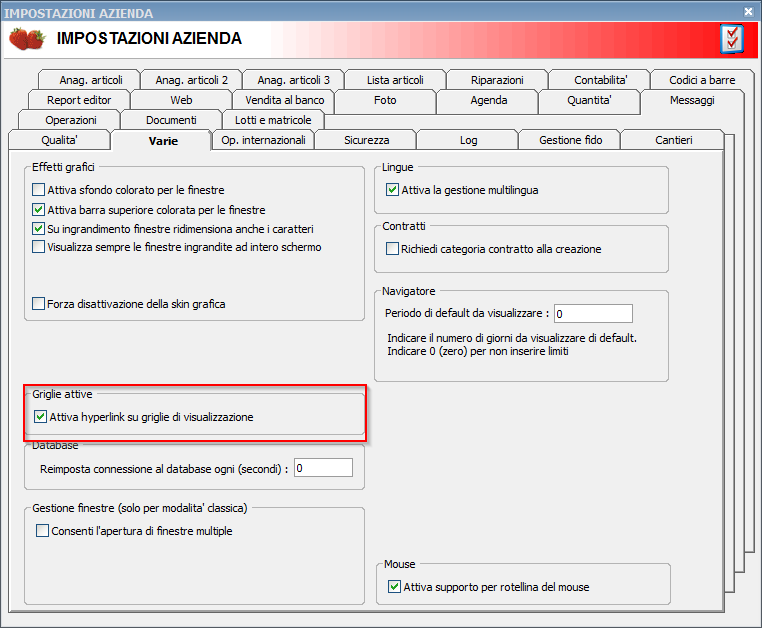762x628 pixels.
Task: Open the Anag. articoli tab
Action: click(x=90, y=80)
